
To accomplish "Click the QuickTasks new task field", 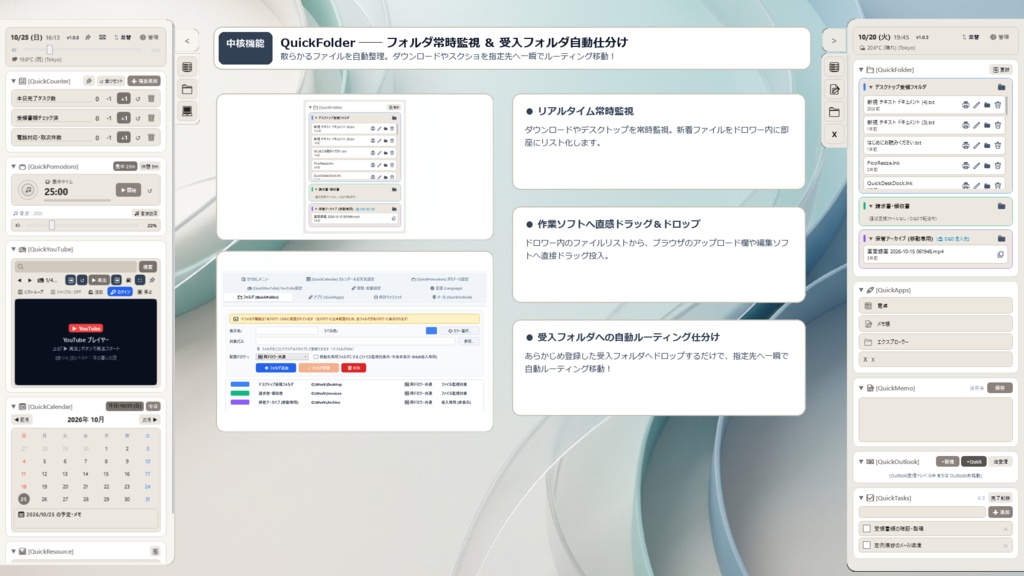I will coord(921,513).
